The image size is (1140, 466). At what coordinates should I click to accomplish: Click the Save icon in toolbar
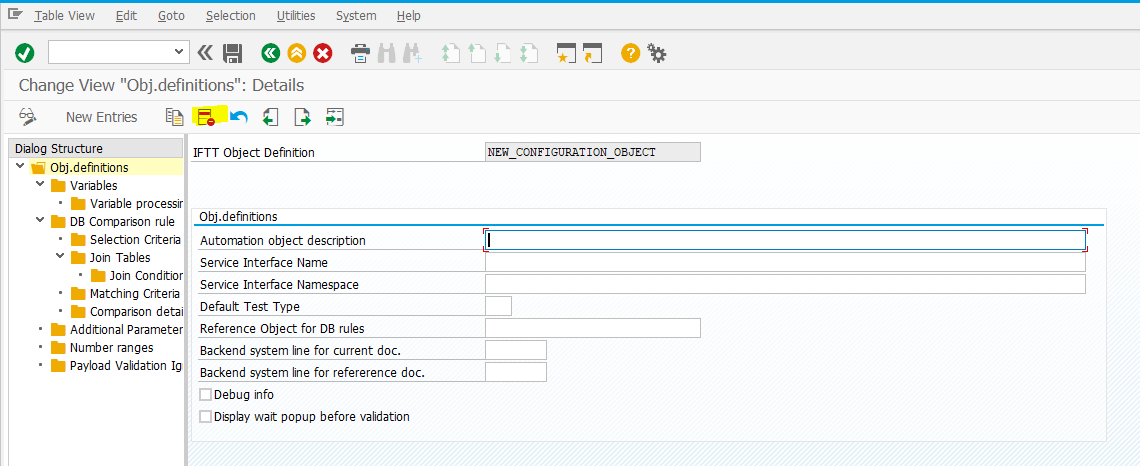233,53
